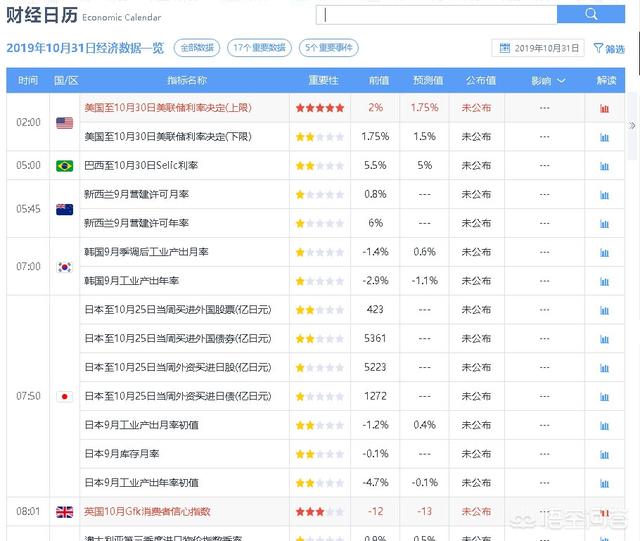Click the United States flag icon
Viewport: 640px width, 541px height.
coord(64,123)
